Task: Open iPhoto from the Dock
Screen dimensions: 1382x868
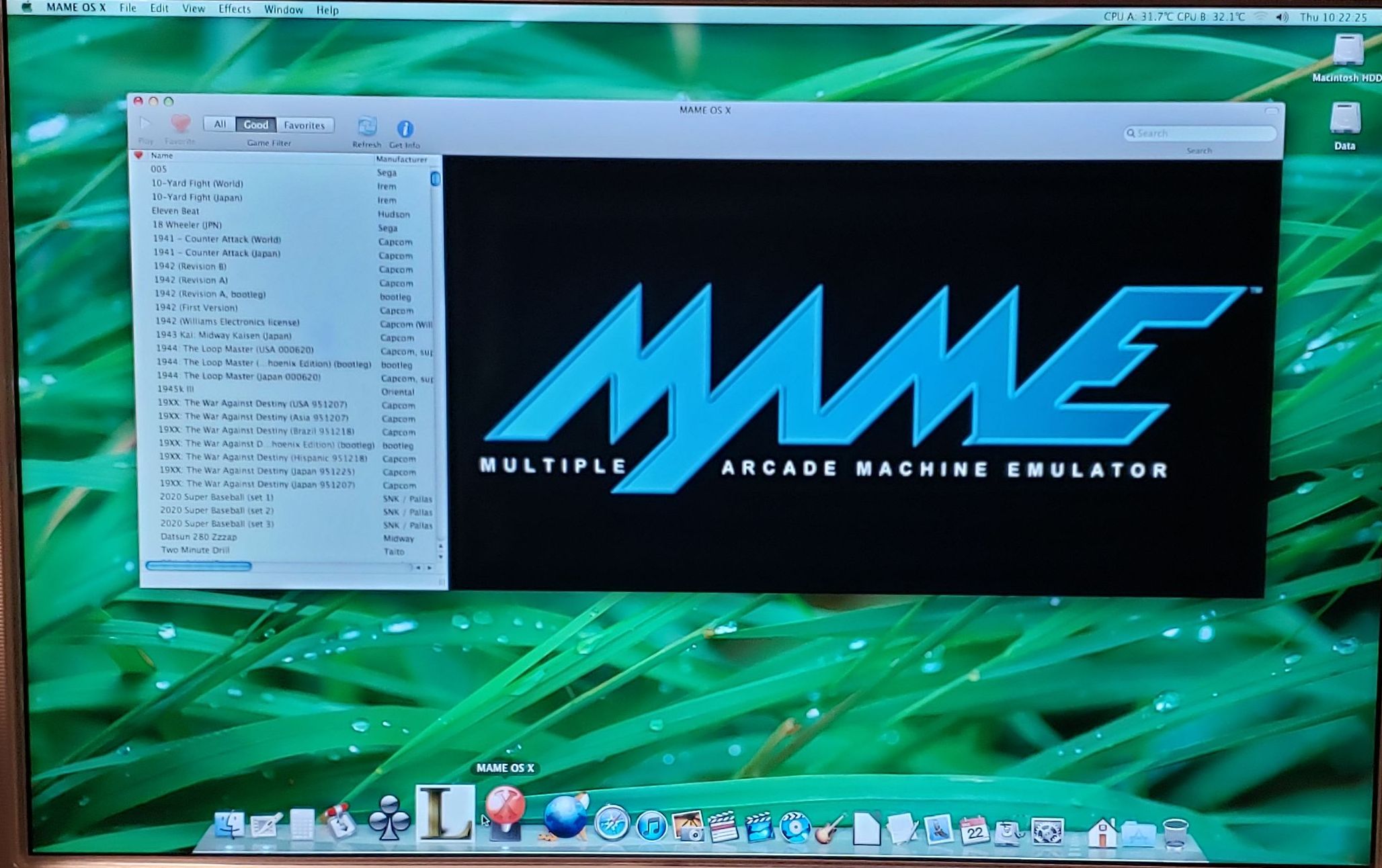Action: click(x=688, y=826)
